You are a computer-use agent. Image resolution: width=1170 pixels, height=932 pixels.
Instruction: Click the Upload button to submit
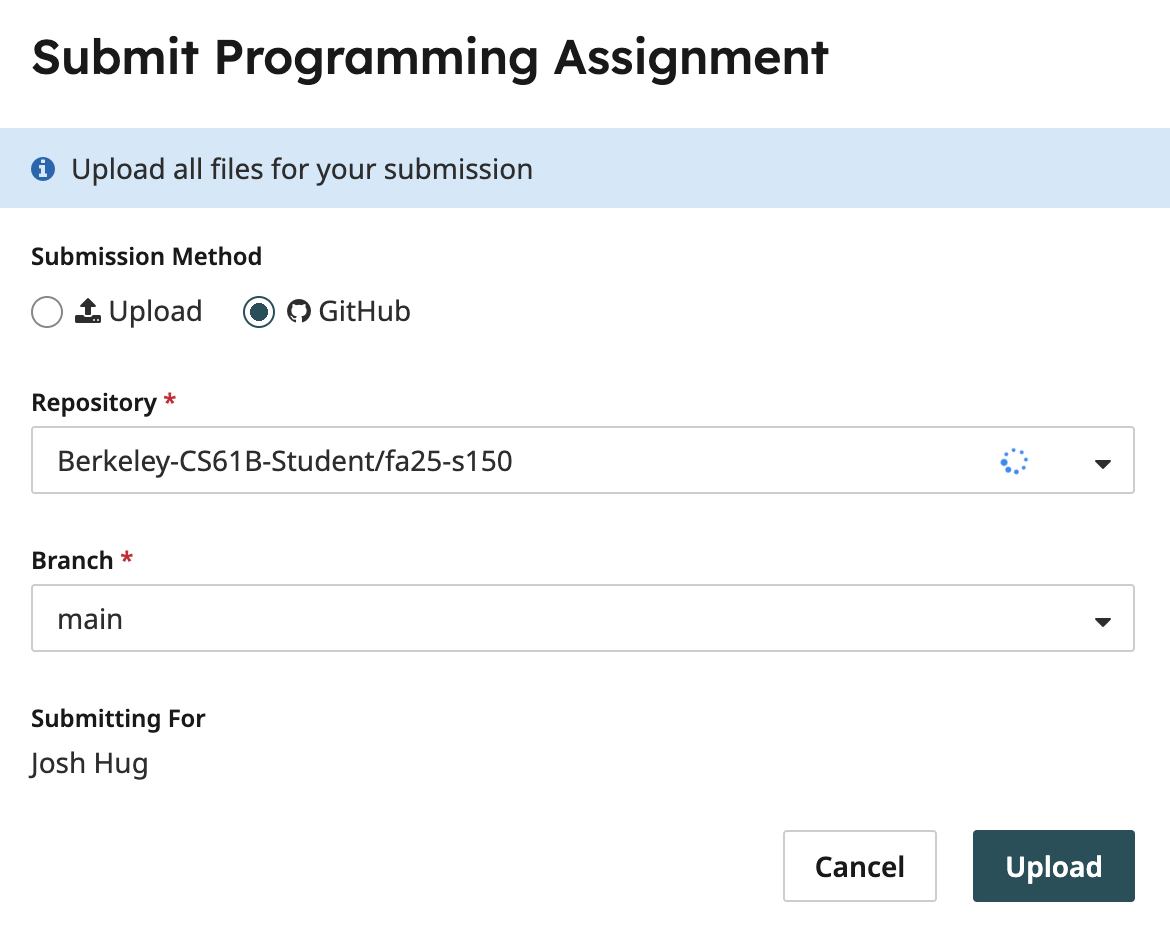pyautogui.click(x=1053, y=866)
